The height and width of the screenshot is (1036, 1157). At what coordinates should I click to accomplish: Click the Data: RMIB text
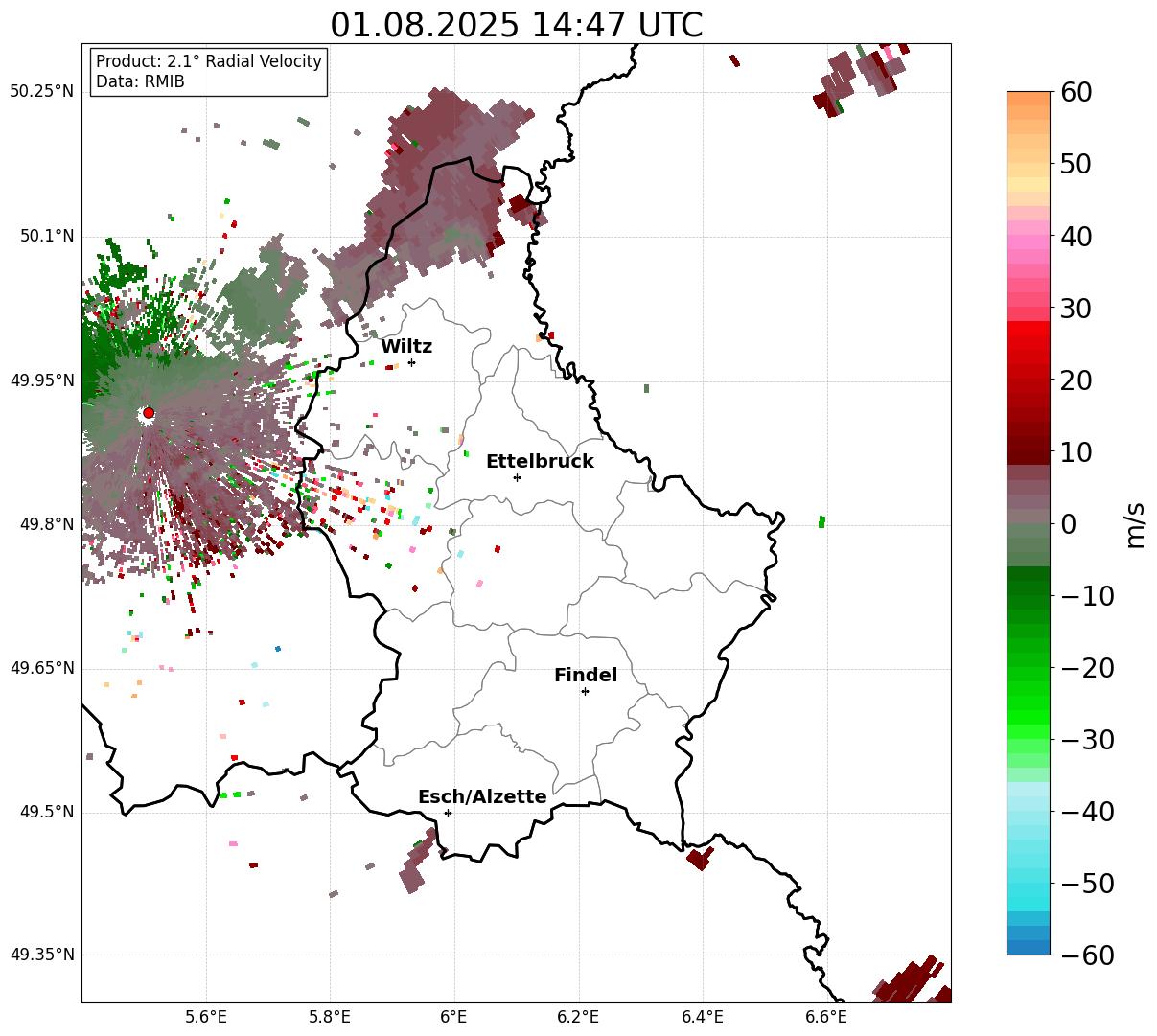point(140,82)
